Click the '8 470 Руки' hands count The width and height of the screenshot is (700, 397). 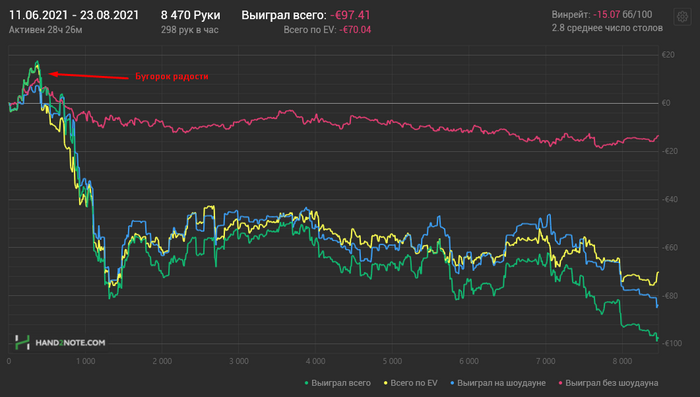pos(191,15)
